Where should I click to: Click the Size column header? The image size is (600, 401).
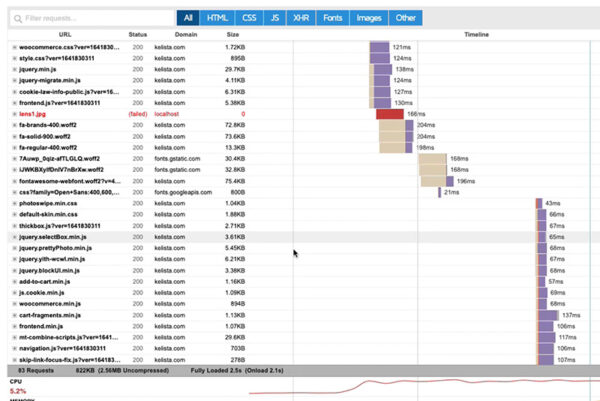coord(232,35)
